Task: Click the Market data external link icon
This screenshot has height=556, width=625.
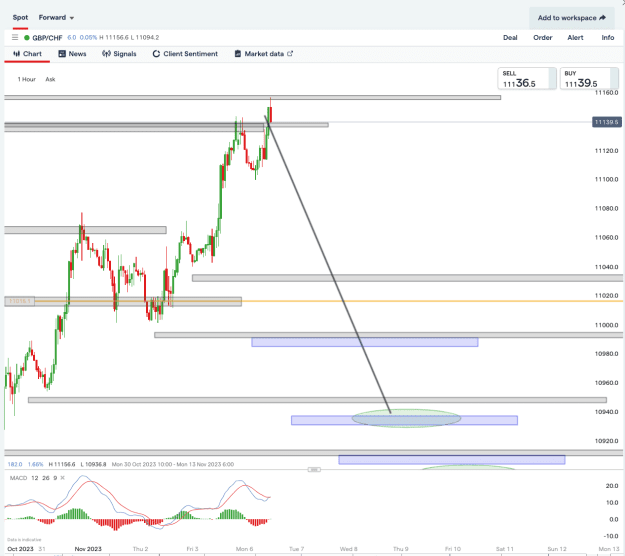Action: pyautogui.click(x=290, y=53)
